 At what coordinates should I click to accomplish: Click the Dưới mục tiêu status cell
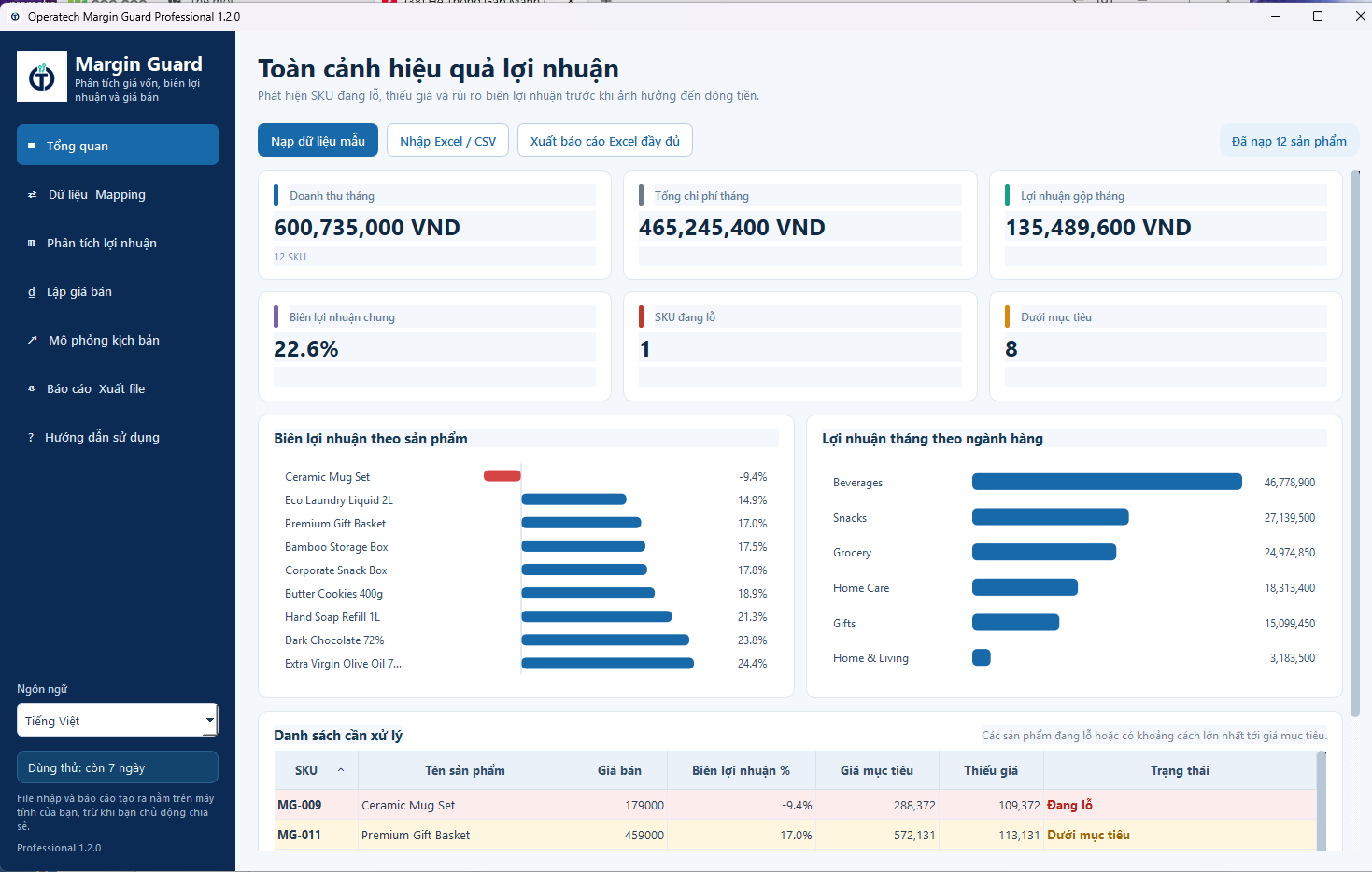pyautogui.click(x=1180, y=835)
